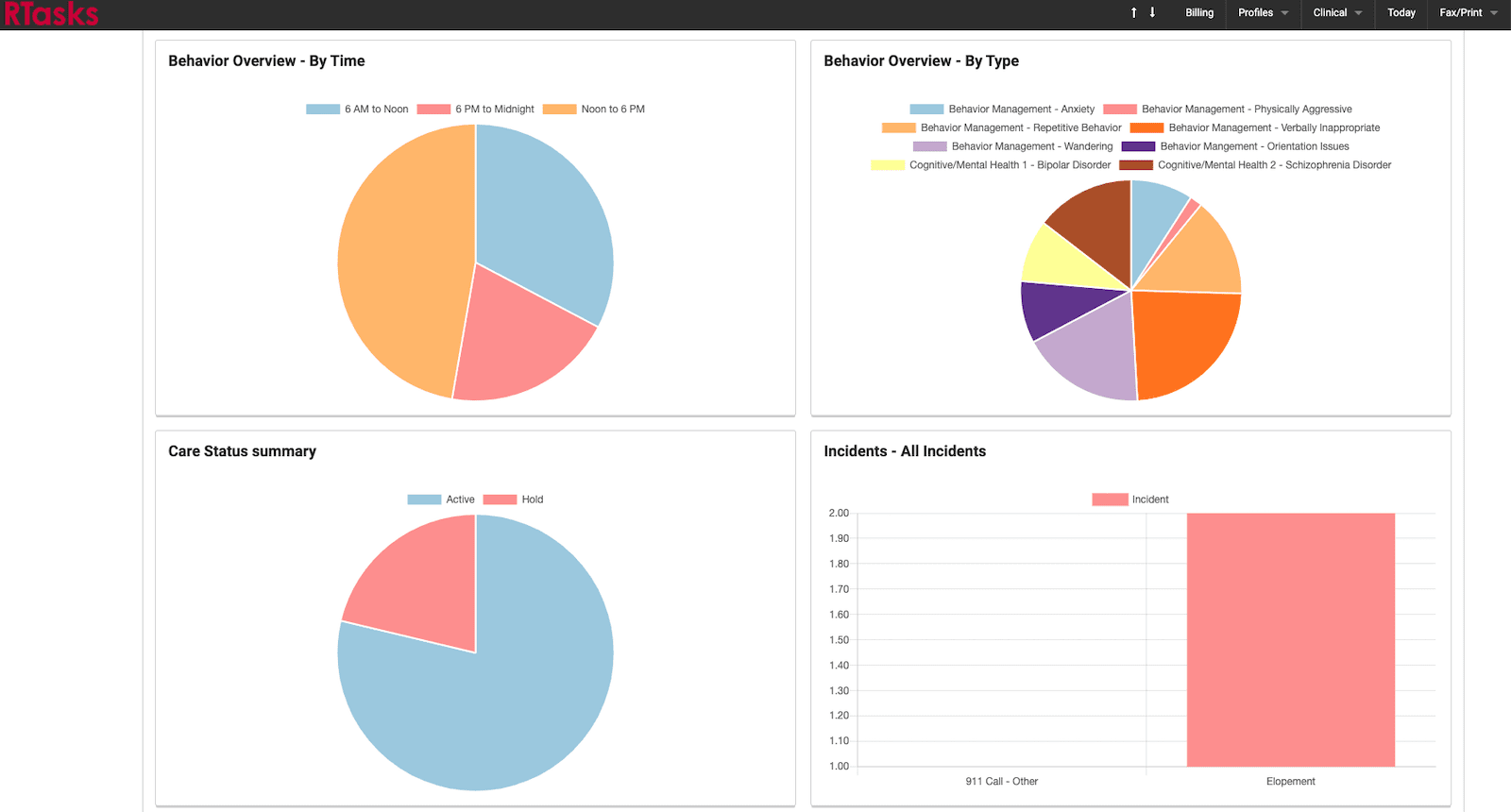The height and width of the screenshot is (812, 1511).
Task: Toggle the "6 AM to Noon" legend item
Action: tap(358, 110)
